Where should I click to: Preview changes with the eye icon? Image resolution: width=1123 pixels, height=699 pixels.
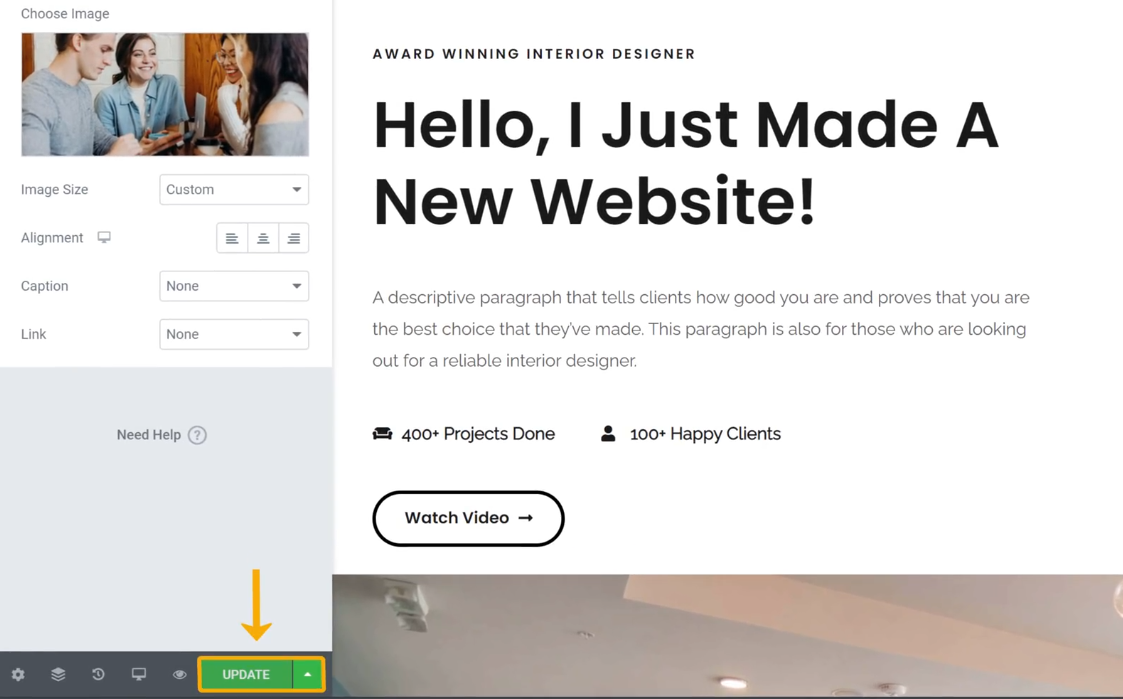(x=180, y=675)
